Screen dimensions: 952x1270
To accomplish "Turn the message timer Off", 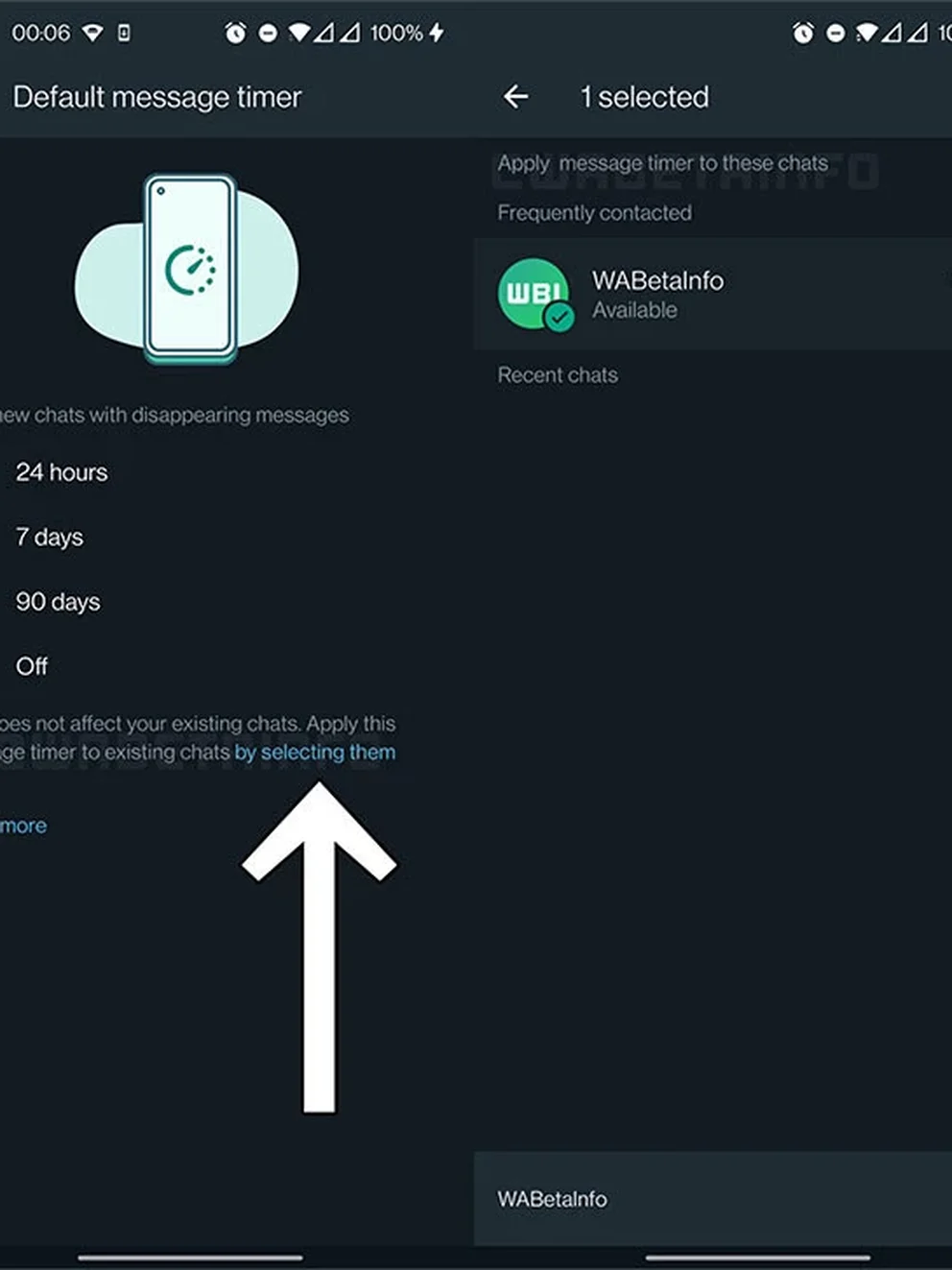I will tap(32, 666).
